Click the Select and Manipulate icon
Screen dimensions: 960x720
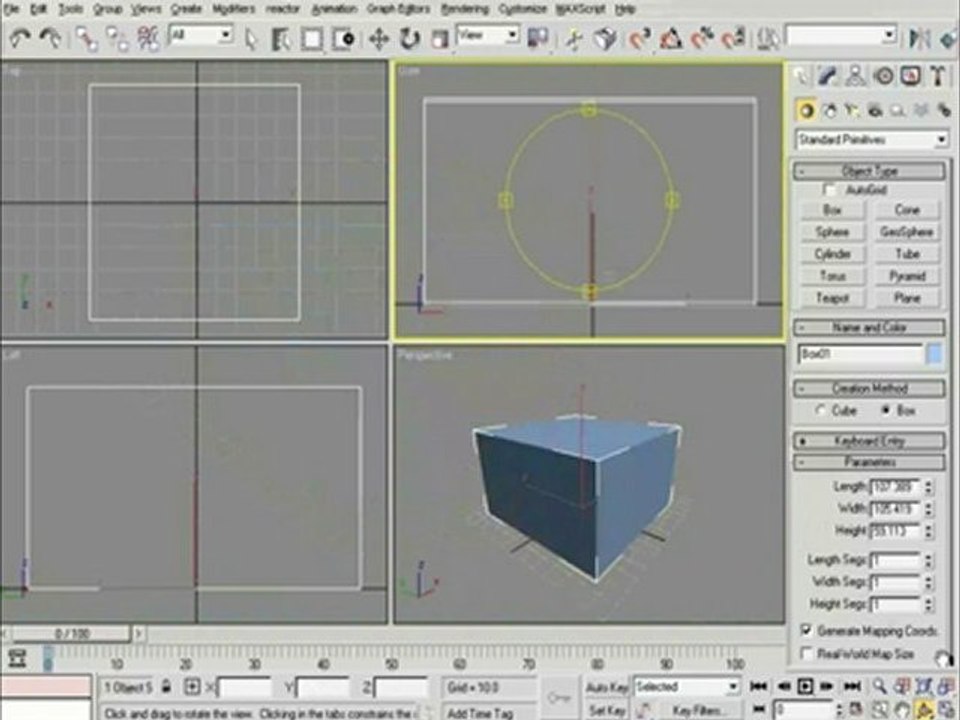tap(574, 39)
